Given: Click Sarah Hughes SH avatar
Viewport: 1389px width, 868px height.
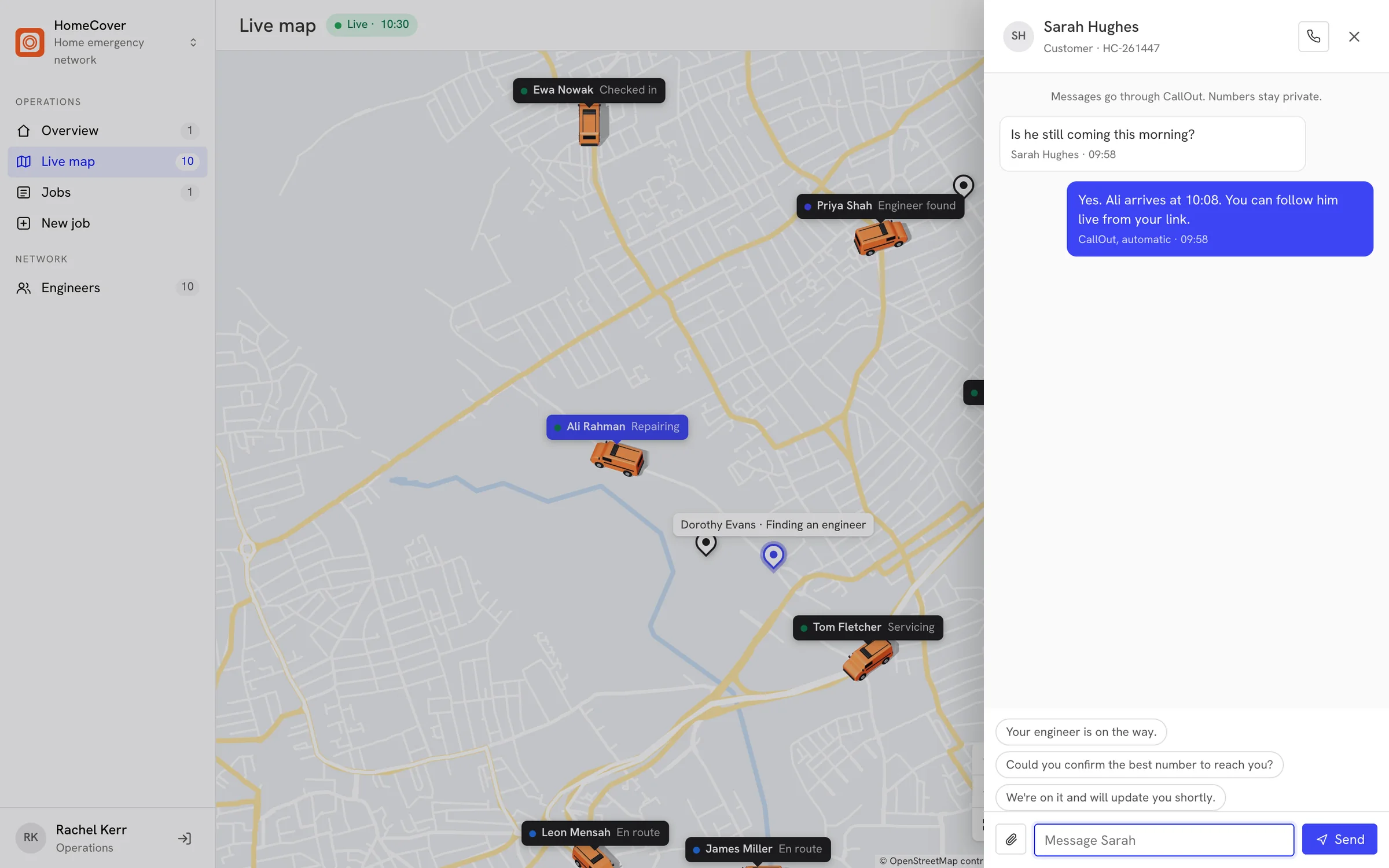Looking at the screenshot, I should click(x=1018, y=36).
